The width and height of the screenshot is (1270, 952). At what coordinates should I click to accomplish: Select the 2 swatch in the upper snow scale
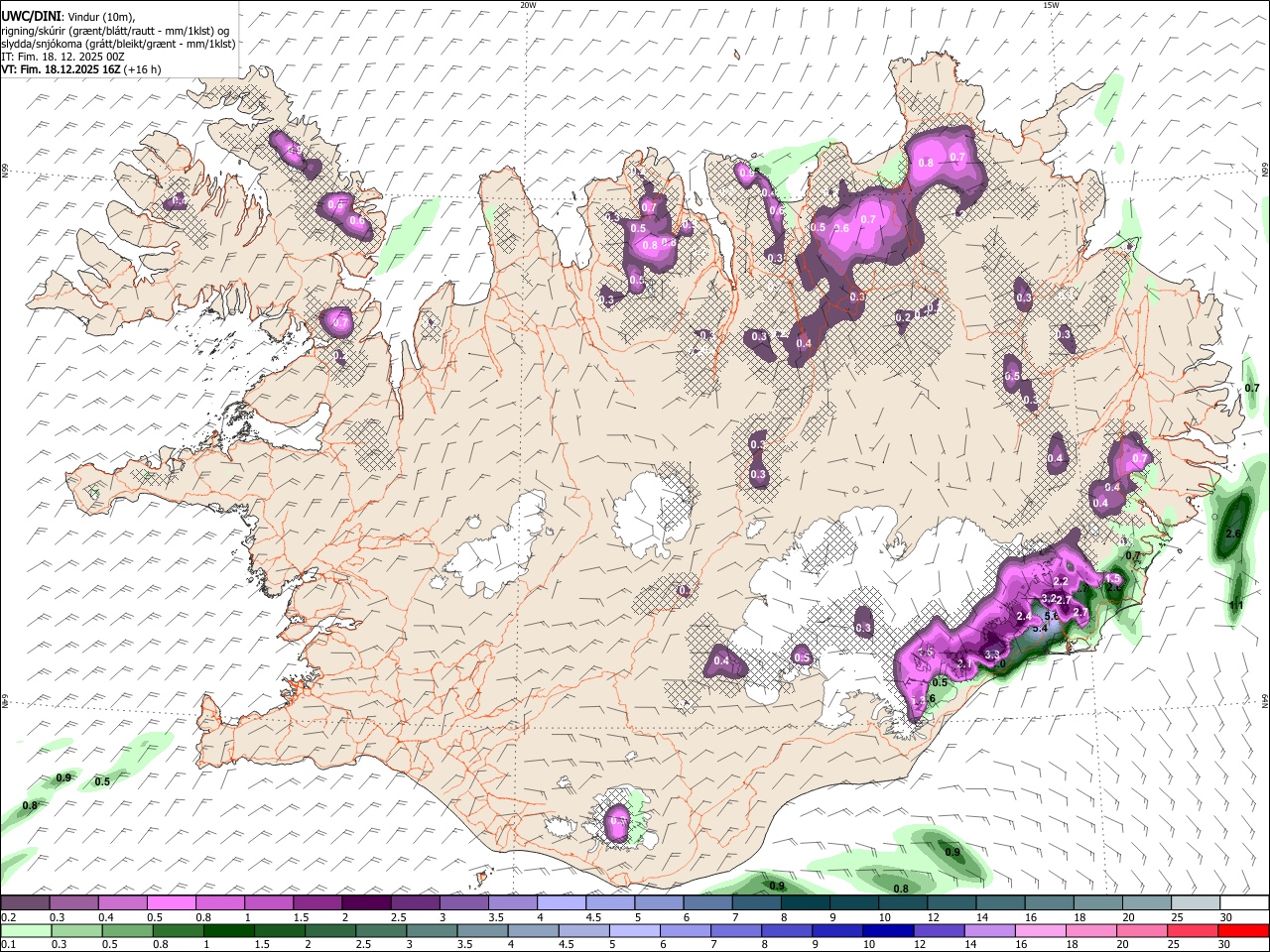point(366,903)
